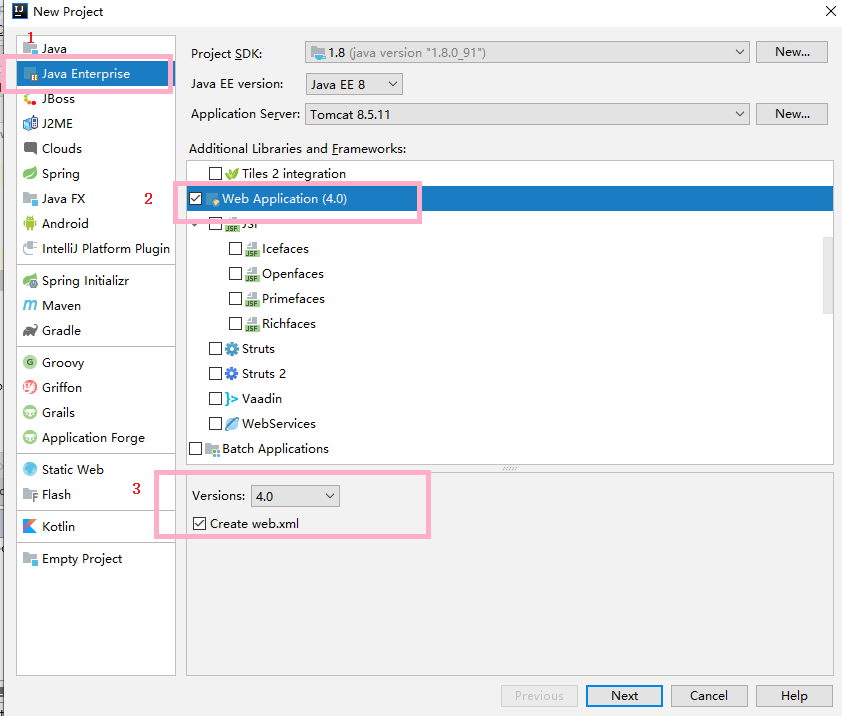Click the WebServices feather icon
The image size is (842, 716).
(231, 424)
